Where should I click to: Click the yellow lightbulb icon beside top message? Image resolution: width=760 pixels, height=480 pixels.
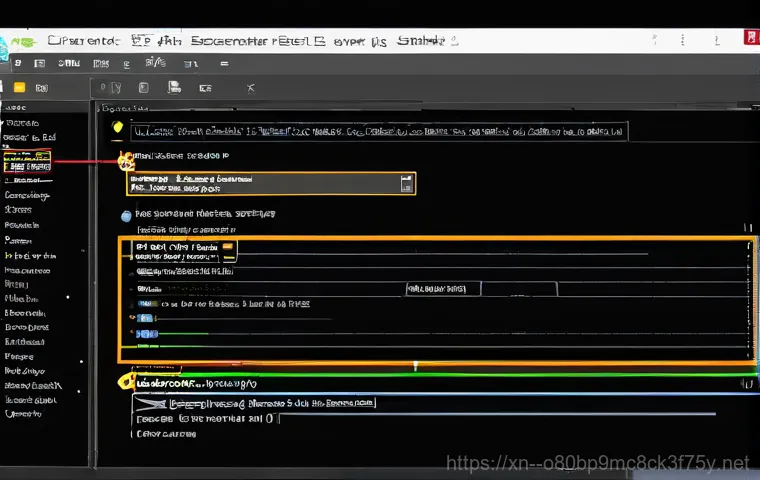tap(117, 128)
